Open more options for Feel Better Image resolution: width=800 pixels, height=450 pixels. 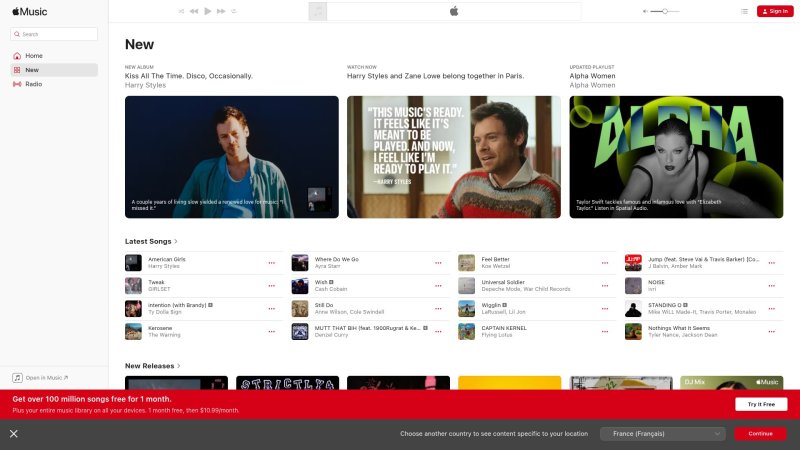[x=605, y=263]
